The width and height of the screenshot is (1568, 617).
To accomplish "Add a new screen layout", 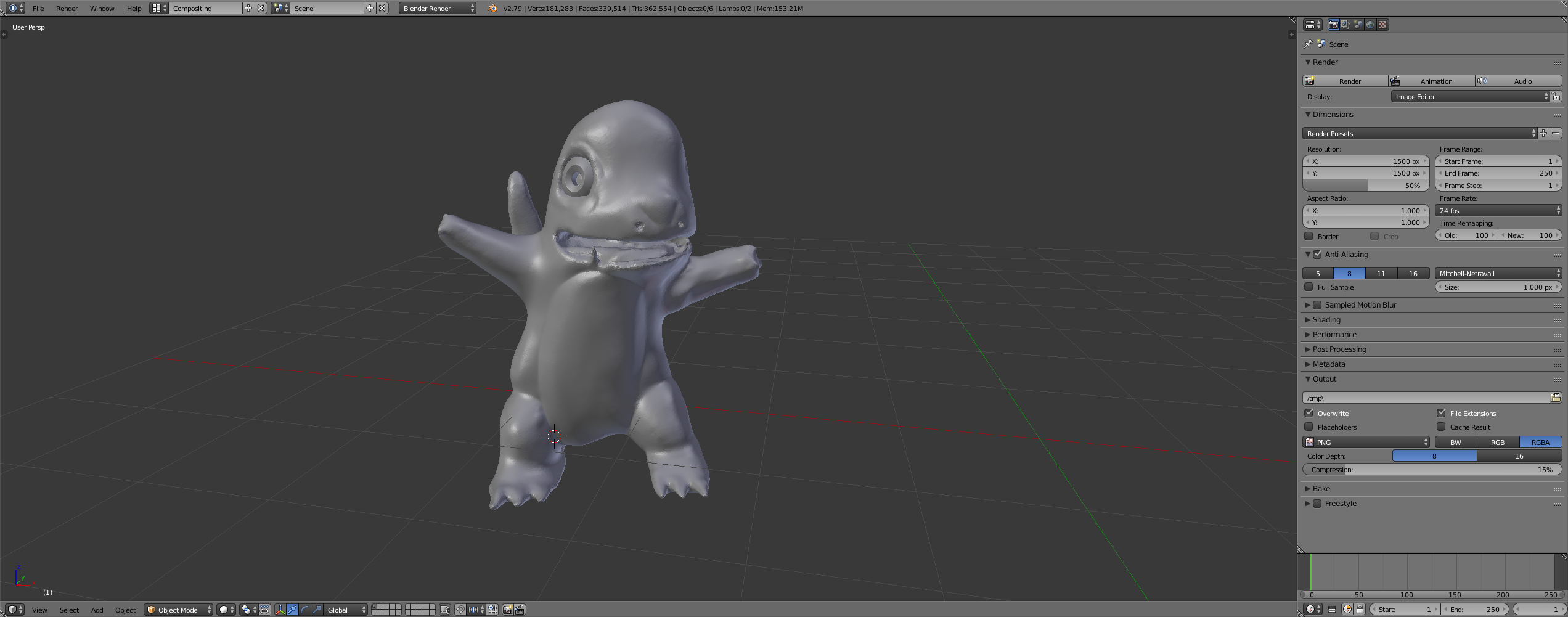I will [248, 8].
